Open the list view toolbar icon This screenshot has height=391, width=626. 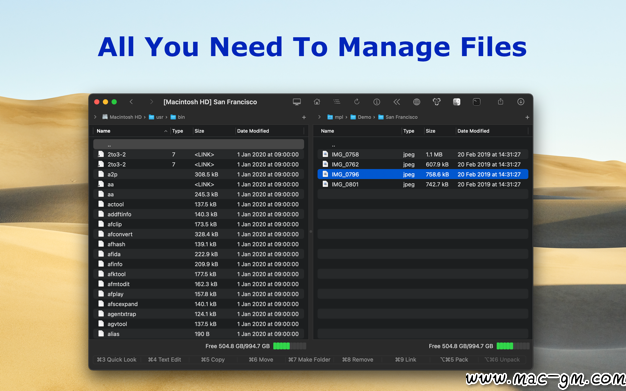coord(337,102)
